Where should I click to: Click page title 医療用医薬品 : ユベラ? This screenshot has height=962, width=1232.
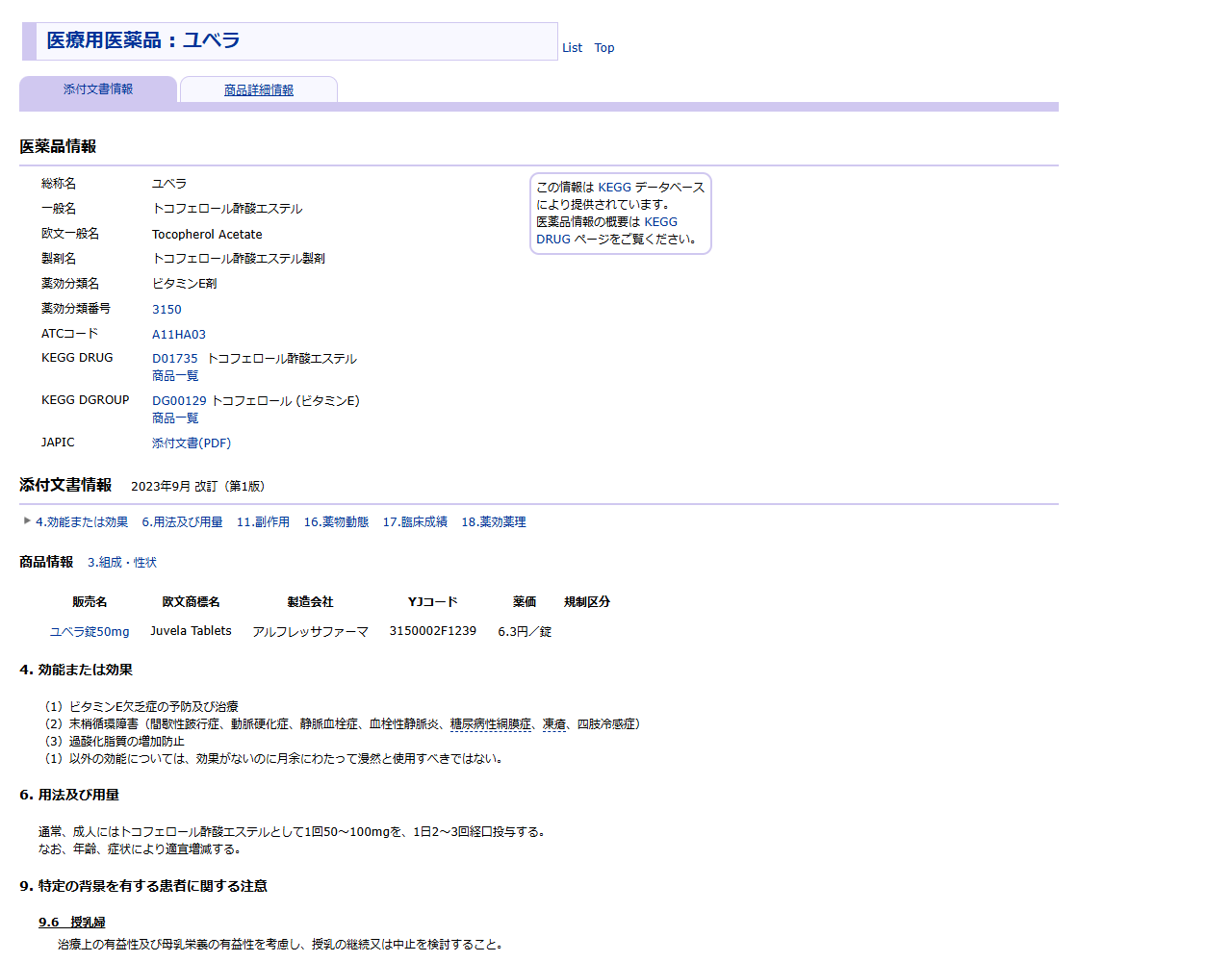coord(143,40)
